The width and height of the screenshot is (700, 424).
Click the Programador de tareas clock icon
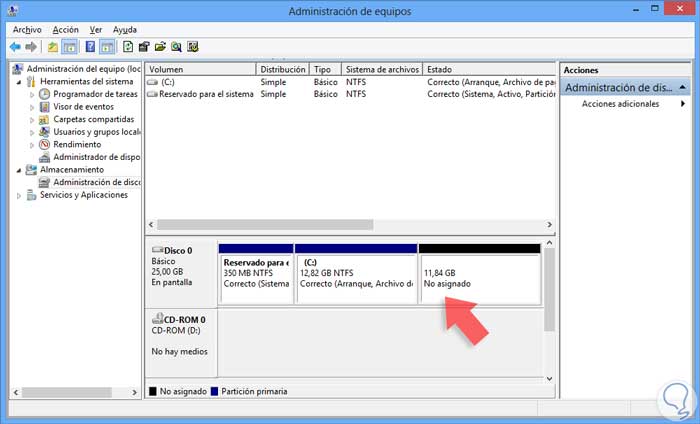click(44, 94)
